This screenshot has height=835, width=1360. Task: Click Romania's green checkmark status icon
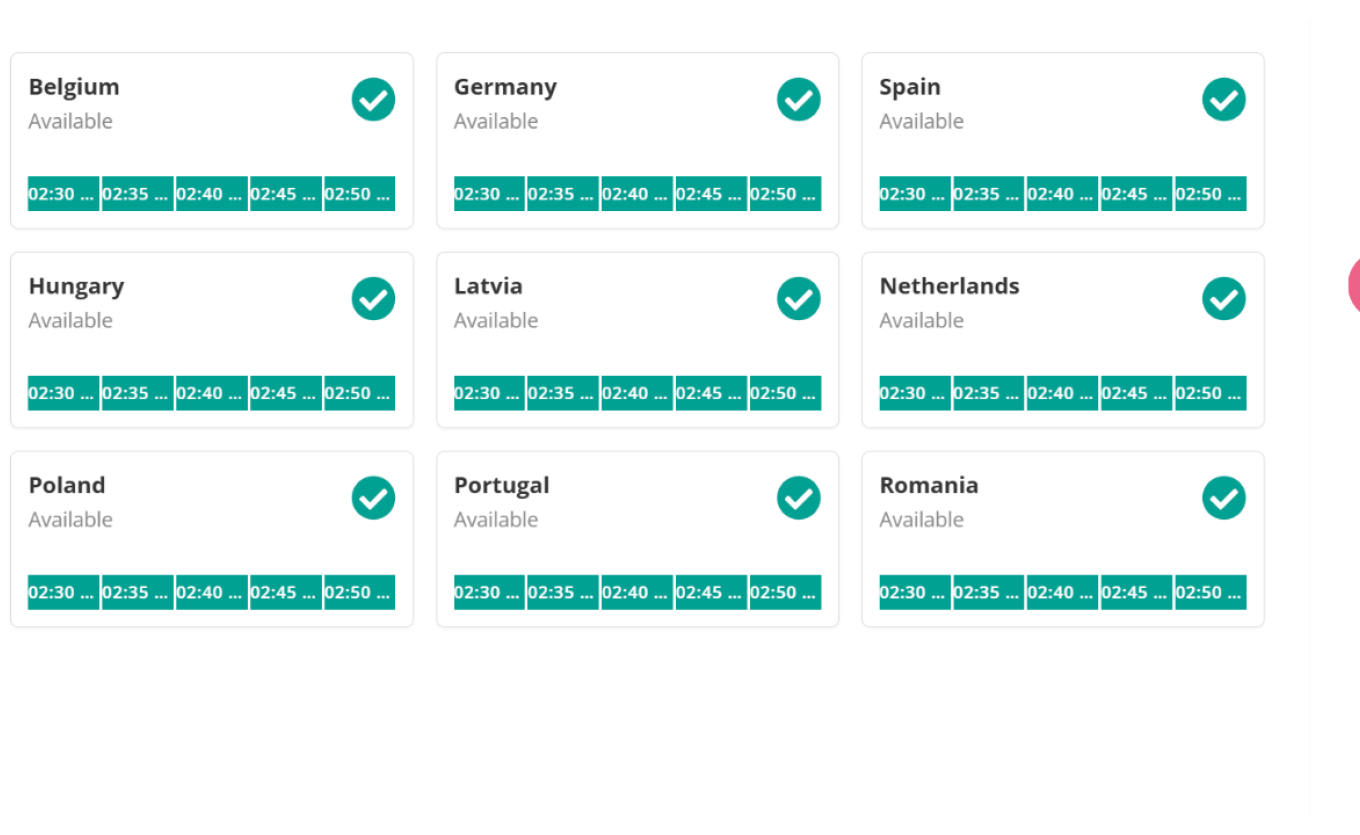(x=1223, y=498)
